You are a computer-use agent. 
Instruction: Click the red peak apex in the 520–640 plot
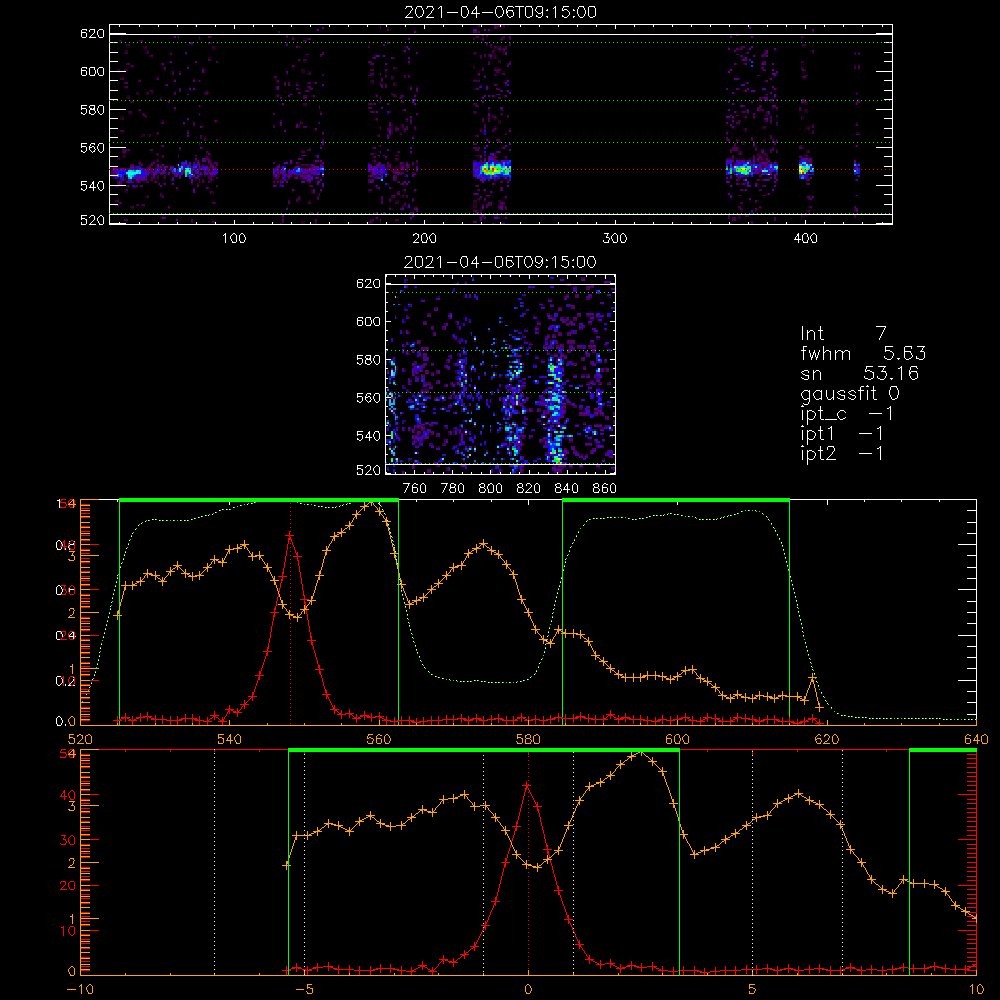[290, 534]
